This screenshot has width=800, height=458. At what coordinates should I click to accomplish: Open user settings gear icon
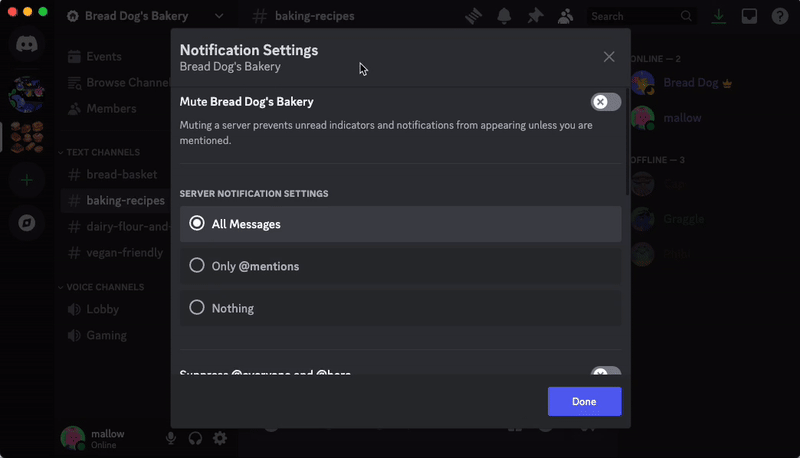(x=220, y=438)
